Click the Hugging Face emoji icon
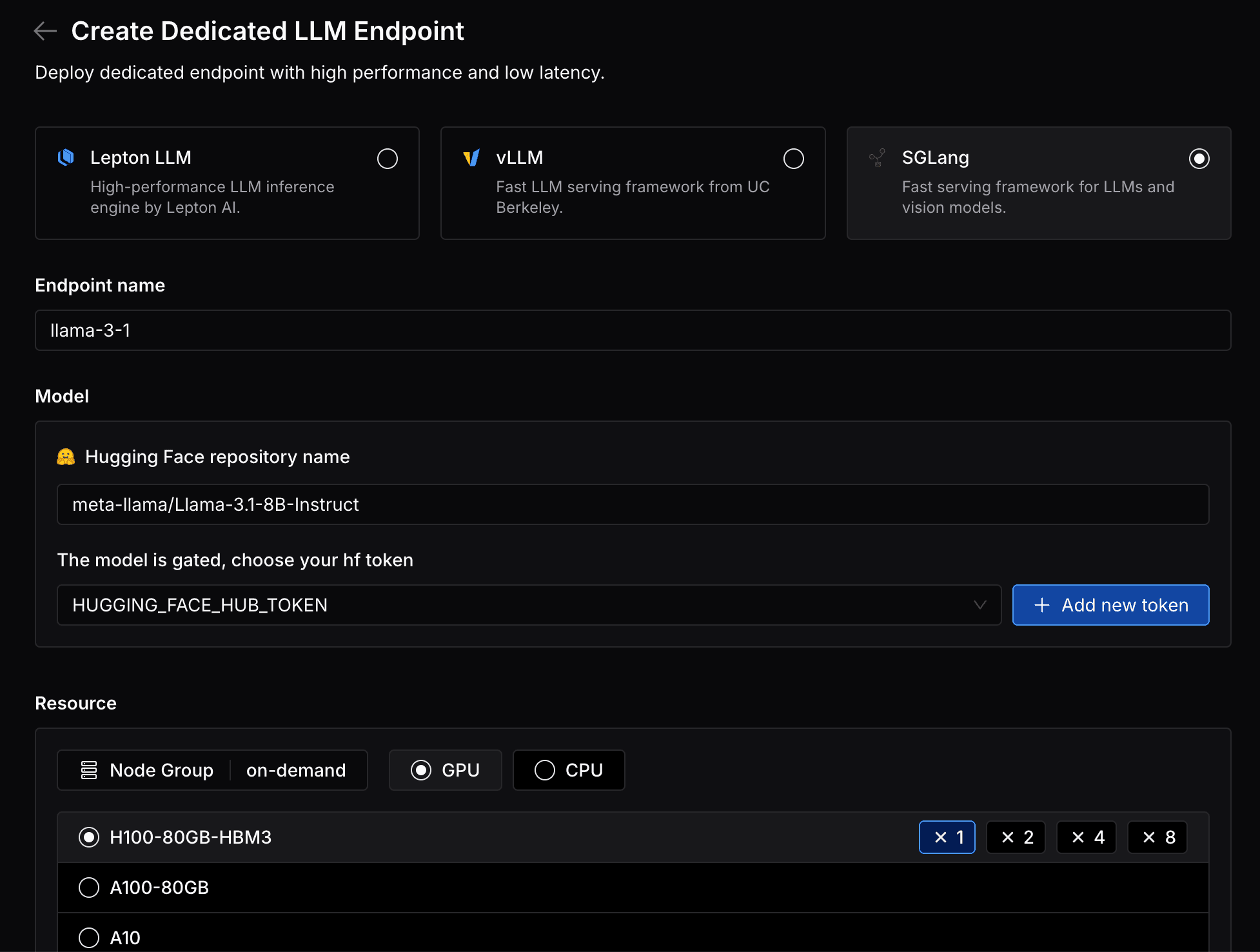This screenshot has height=952, width=1260. (x=66, y=457)
